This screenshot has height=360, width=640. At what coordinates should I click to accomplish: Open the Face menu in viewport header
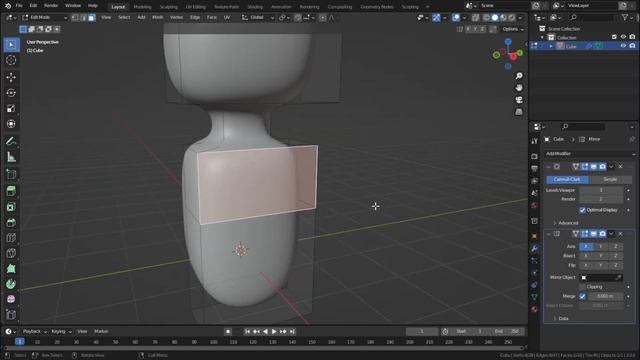point(212,18)
